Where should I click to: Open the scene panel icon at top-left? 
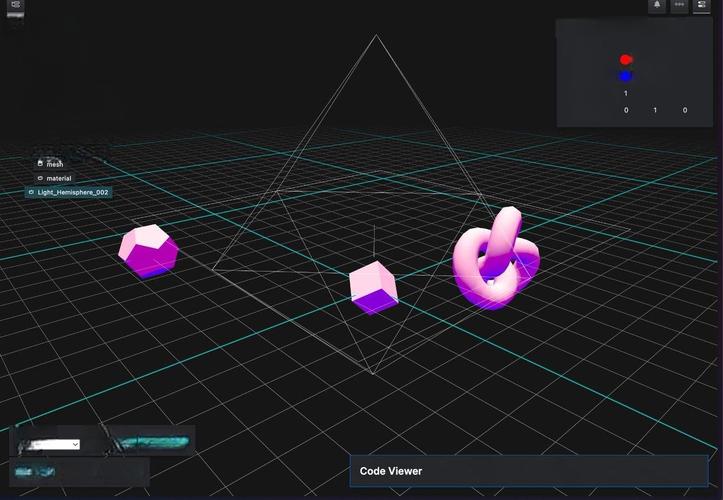(x=16, y=5)
